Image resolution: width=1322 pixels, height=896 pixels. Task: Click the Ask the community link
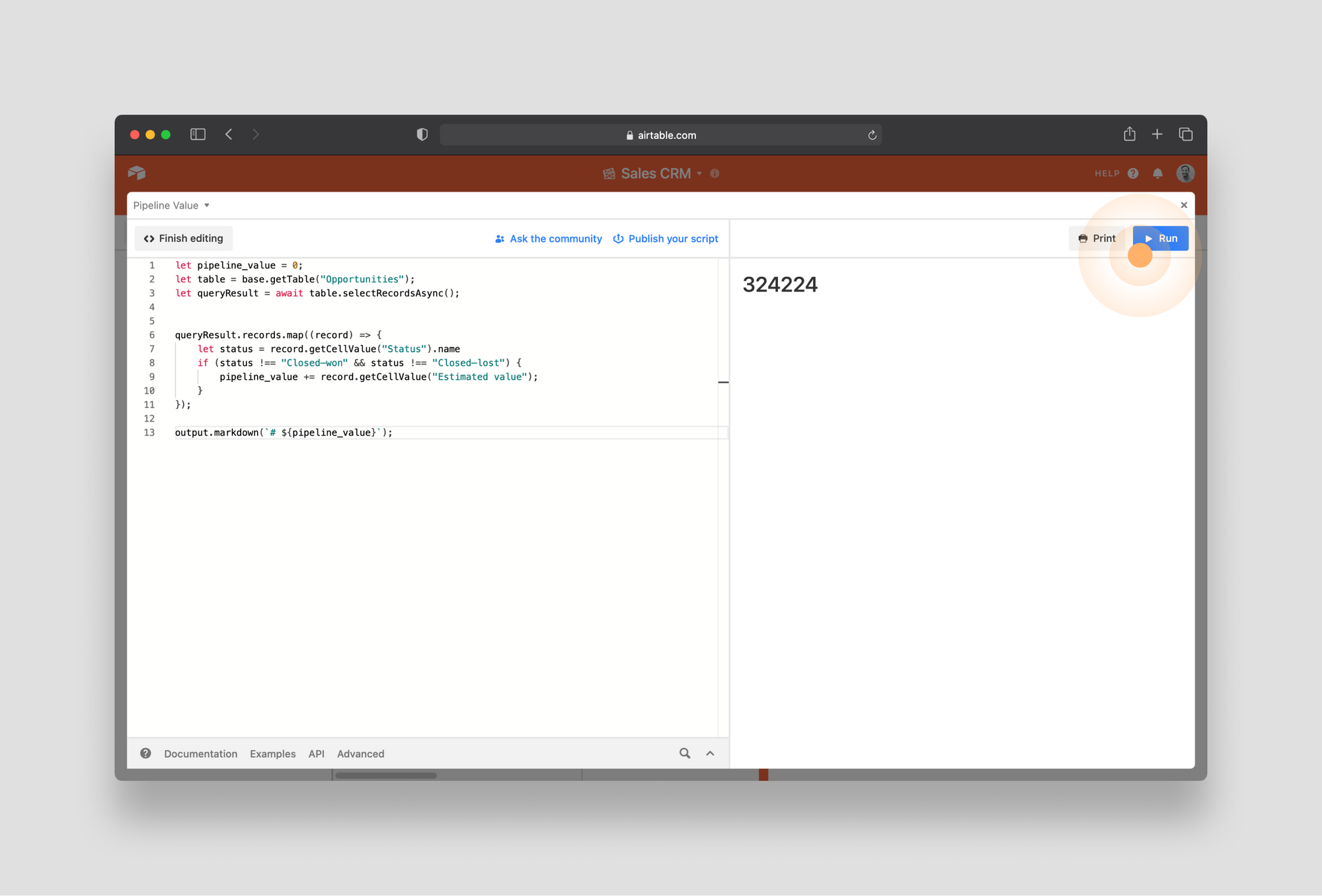[x=555, y=239]
